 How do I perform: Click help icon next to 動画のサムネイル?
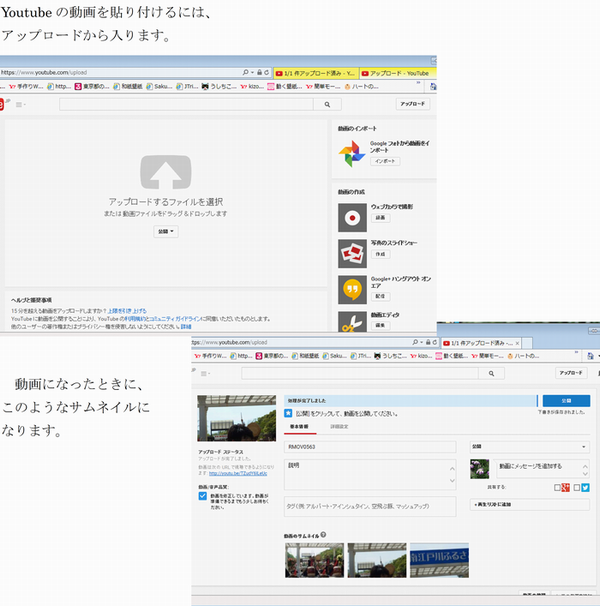pos(323,535)
